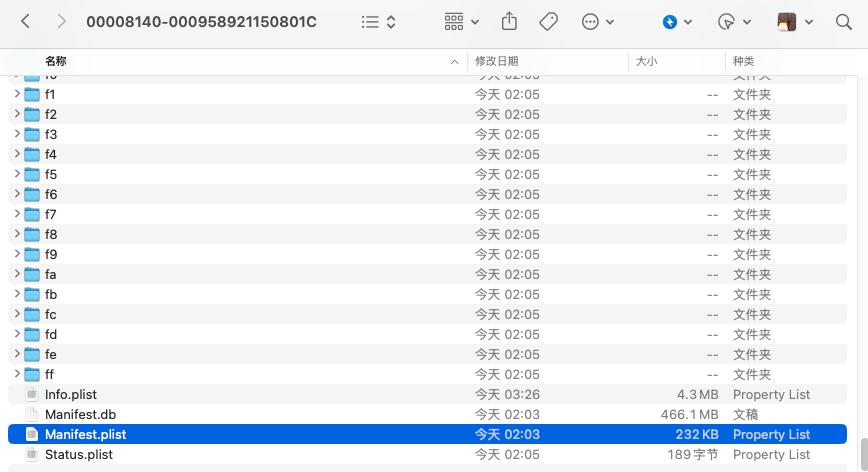The width and height of the screenshot is (868, 472).
Task: Open the ellipsis action menu
Action: [597, 22]
